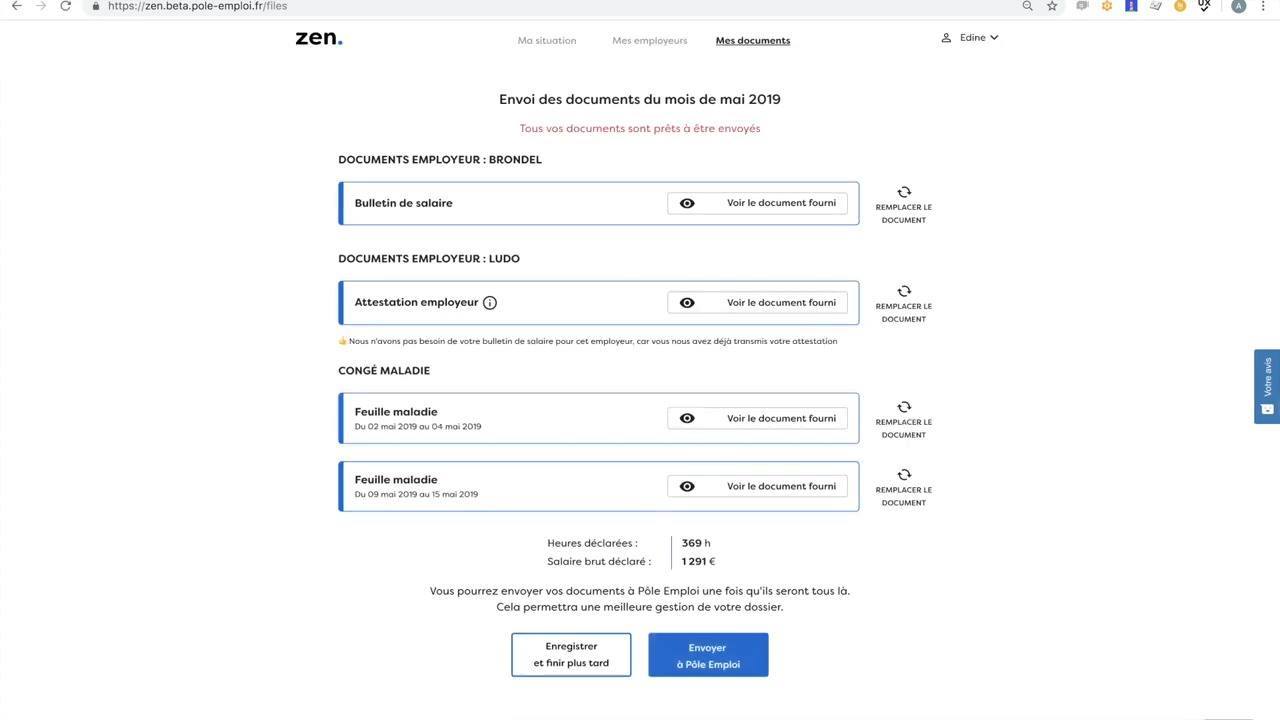Open the Votre avis feedback side tab
This screenshot has height=720, width=1280.
(1267, 386)
